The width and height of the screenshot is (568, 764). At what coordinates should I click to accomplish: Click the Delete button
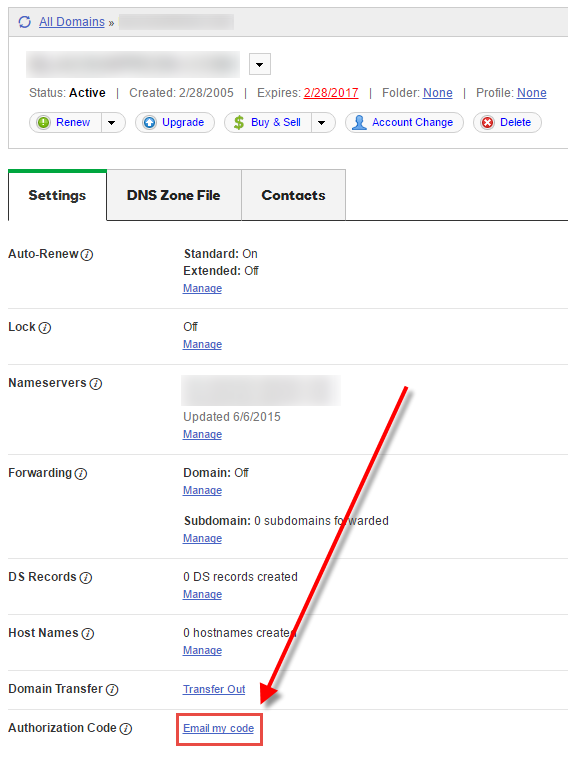(507, 122)
